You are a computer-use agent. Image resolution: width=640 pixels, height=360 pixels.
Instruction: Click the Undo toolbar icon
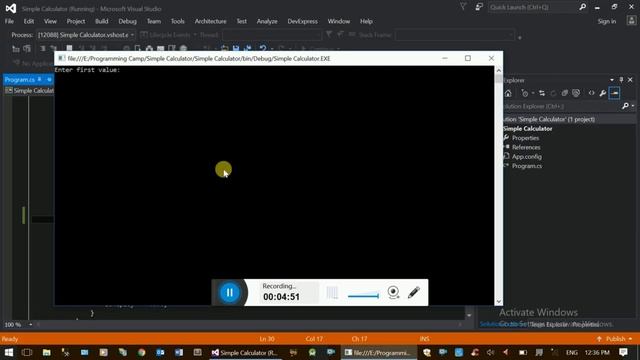click(x=262, y=49)
